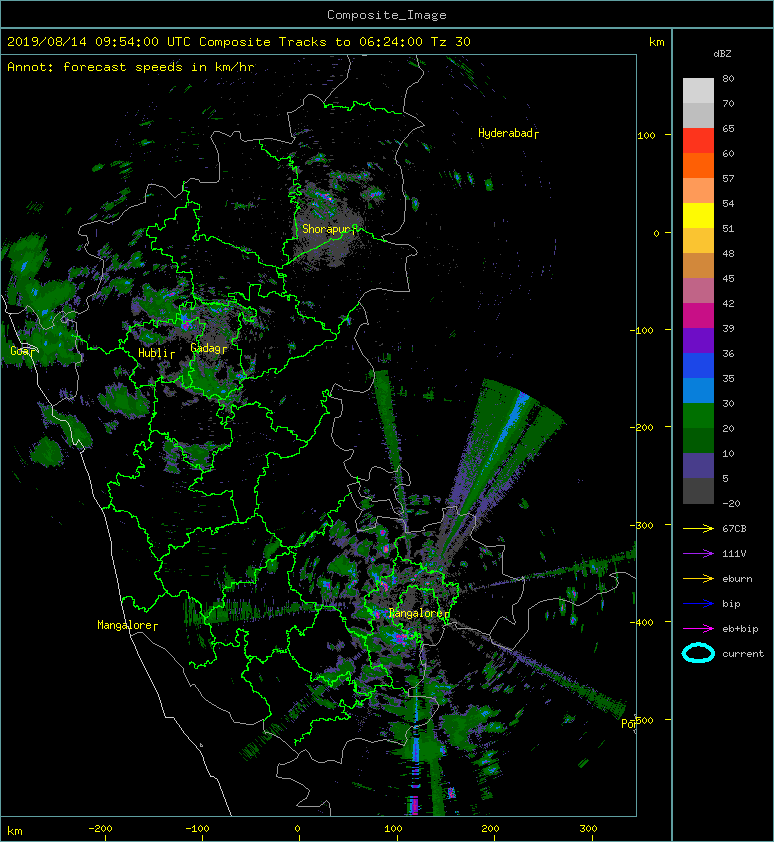Click the Bangalore city label

click(419, 613)
